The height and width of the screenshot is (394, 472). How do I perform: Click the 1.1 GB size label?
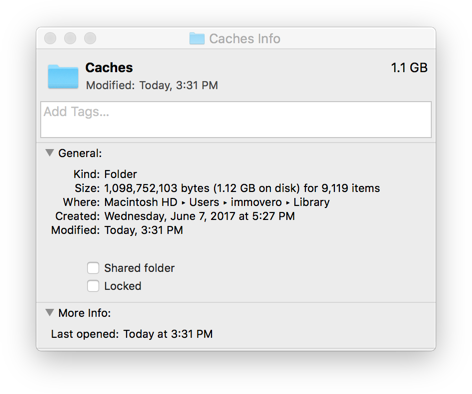(x=409, y=68)
